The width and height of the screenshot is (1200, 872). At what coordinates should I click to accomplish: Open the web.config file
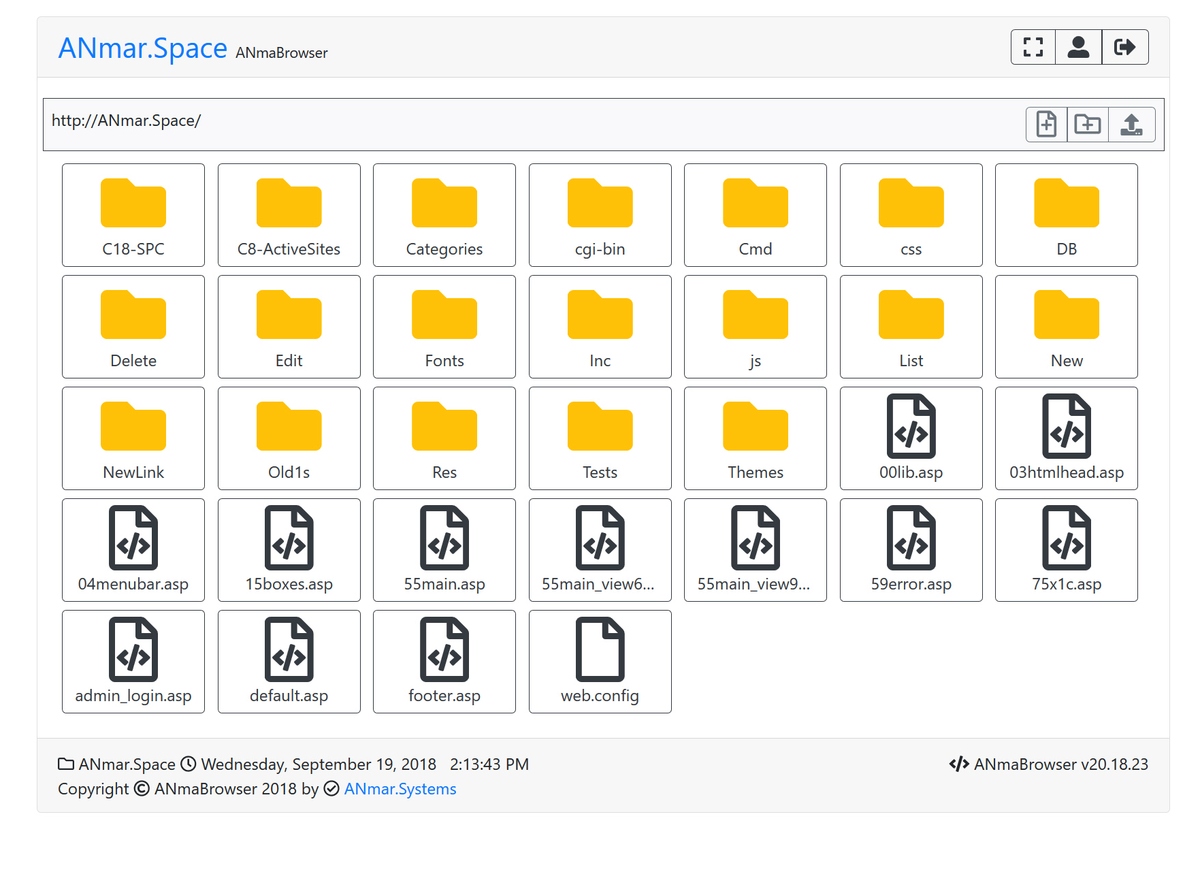[x=600, y=661]
